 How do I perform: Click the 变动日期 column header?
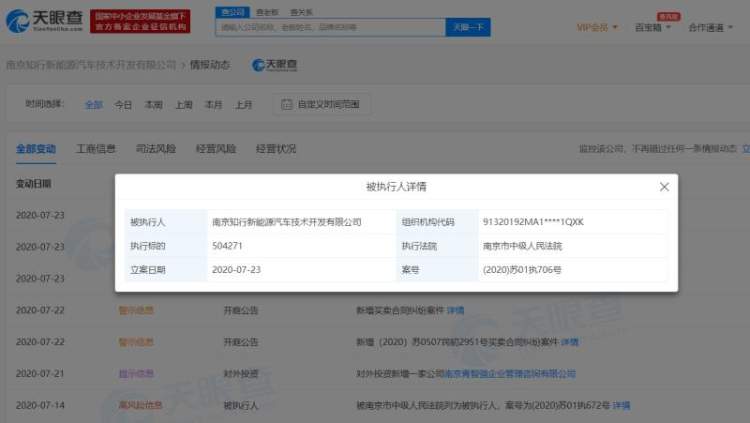[x=33, y=184]
